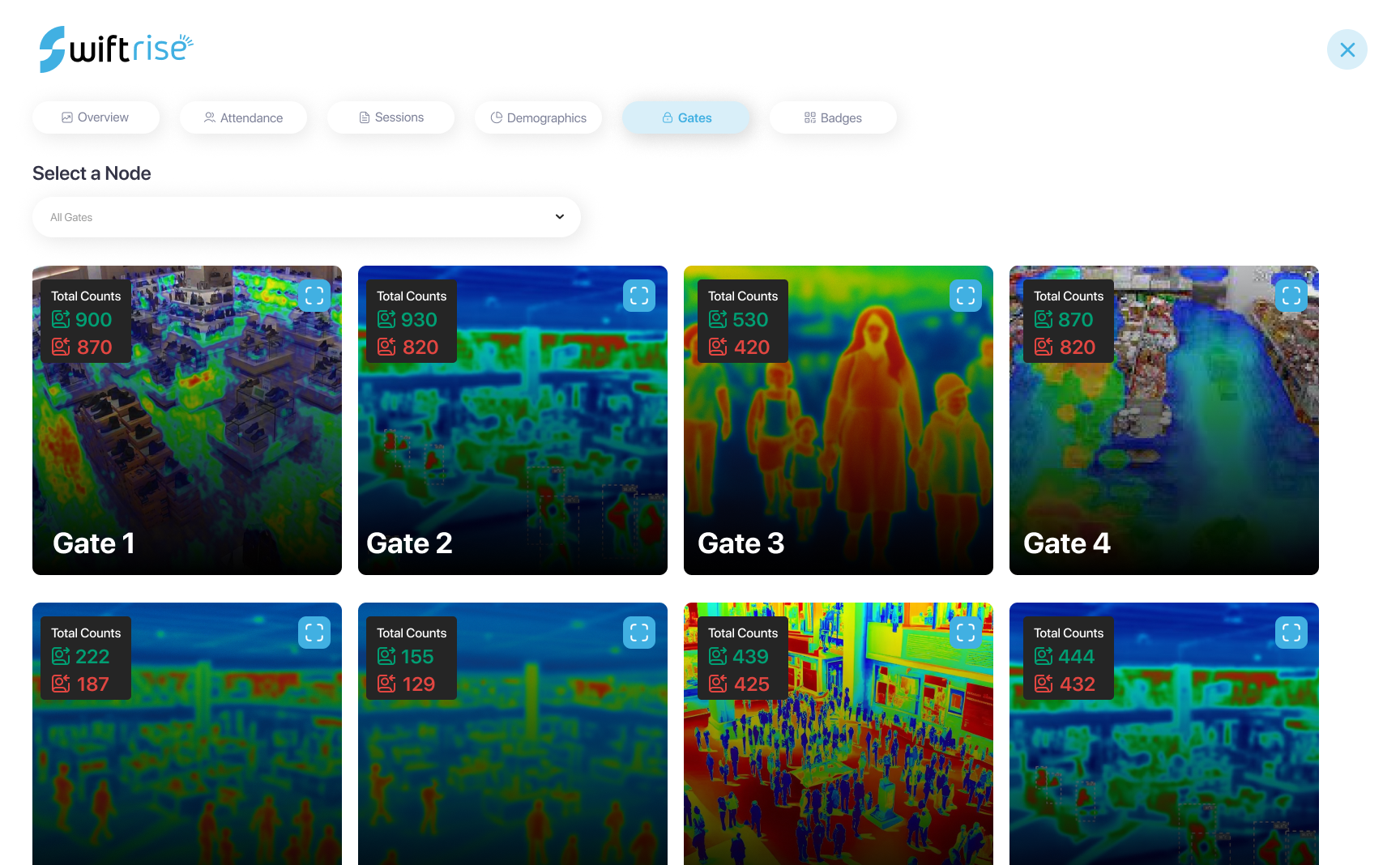Expand the card showing 439 entries fullscreen

[965, 633]
